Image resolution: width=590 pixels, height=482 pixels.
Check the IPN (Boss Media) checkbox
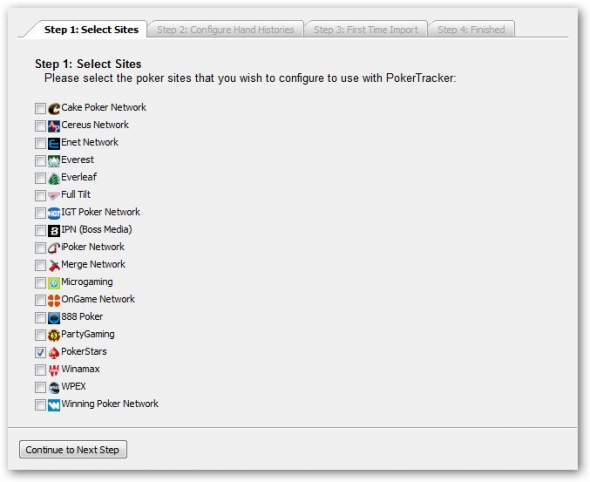[40, 230]
